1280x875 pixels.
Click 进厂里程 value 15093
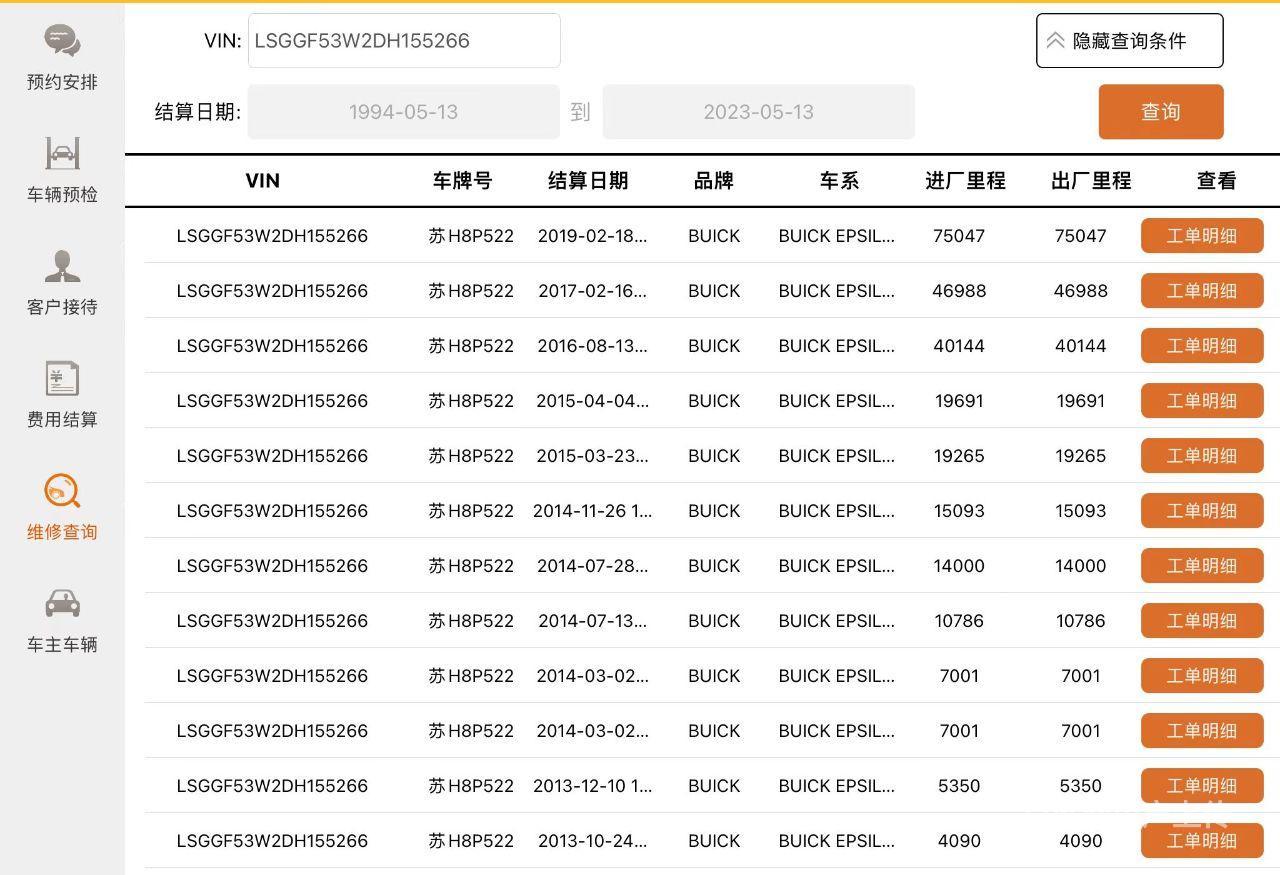click(959, 511)
